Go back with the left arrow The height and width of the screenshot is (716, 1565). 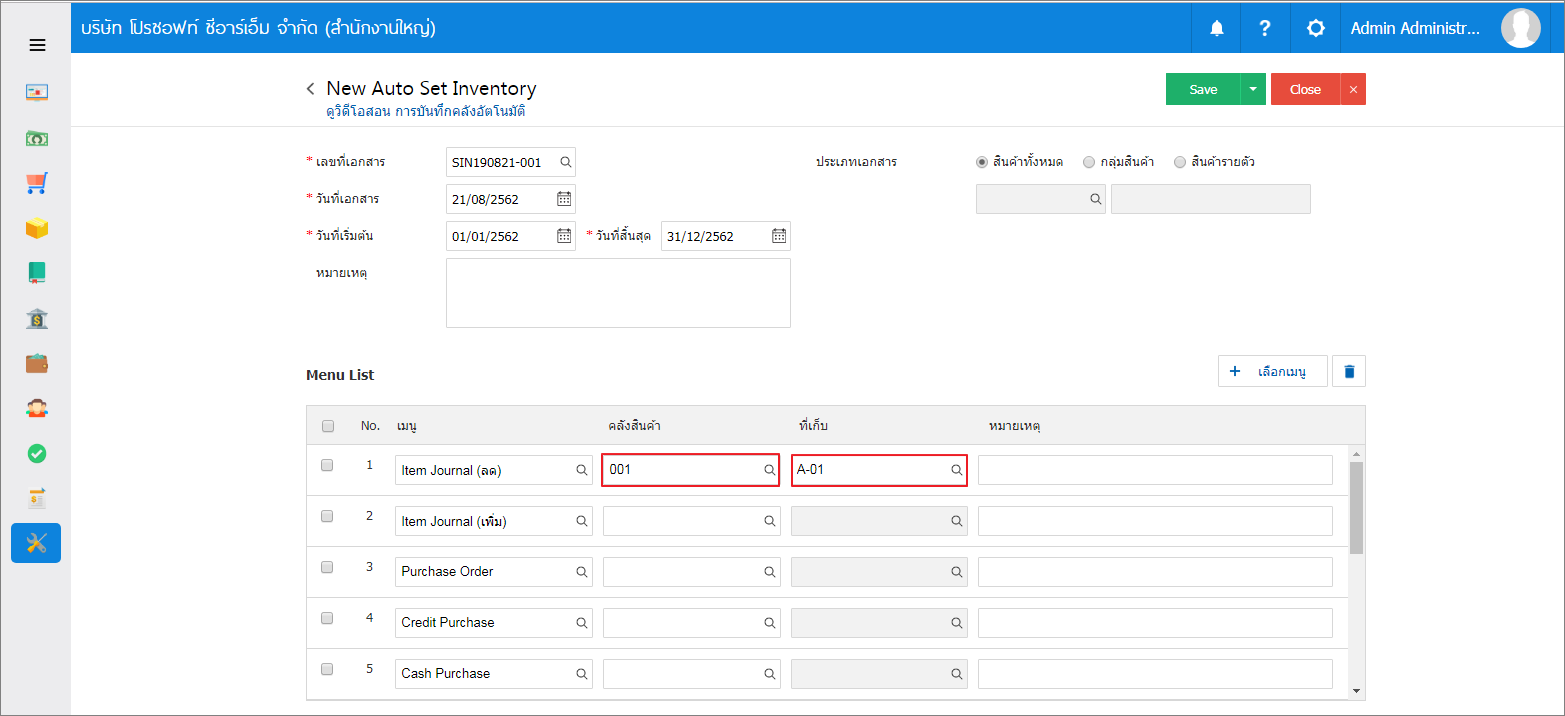pyautogui.click(x=310, y=89)
